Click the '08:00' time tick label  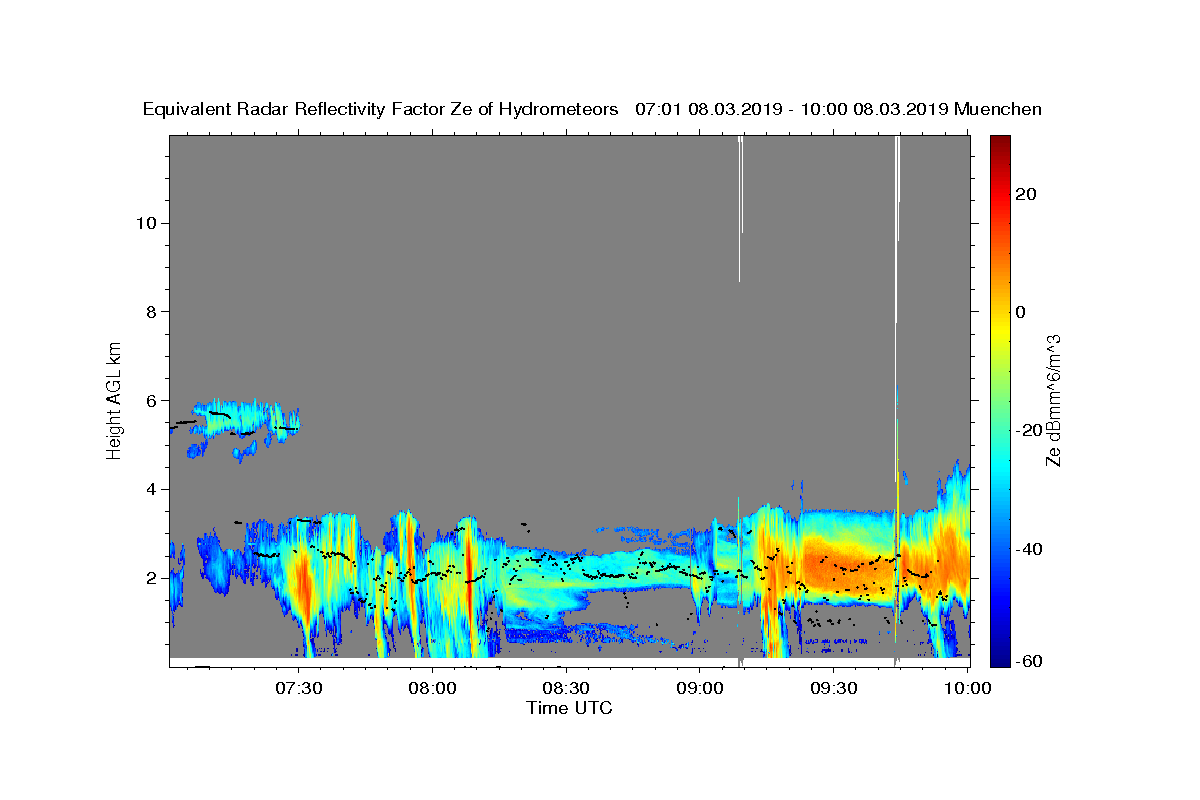[x=433, y=689]
